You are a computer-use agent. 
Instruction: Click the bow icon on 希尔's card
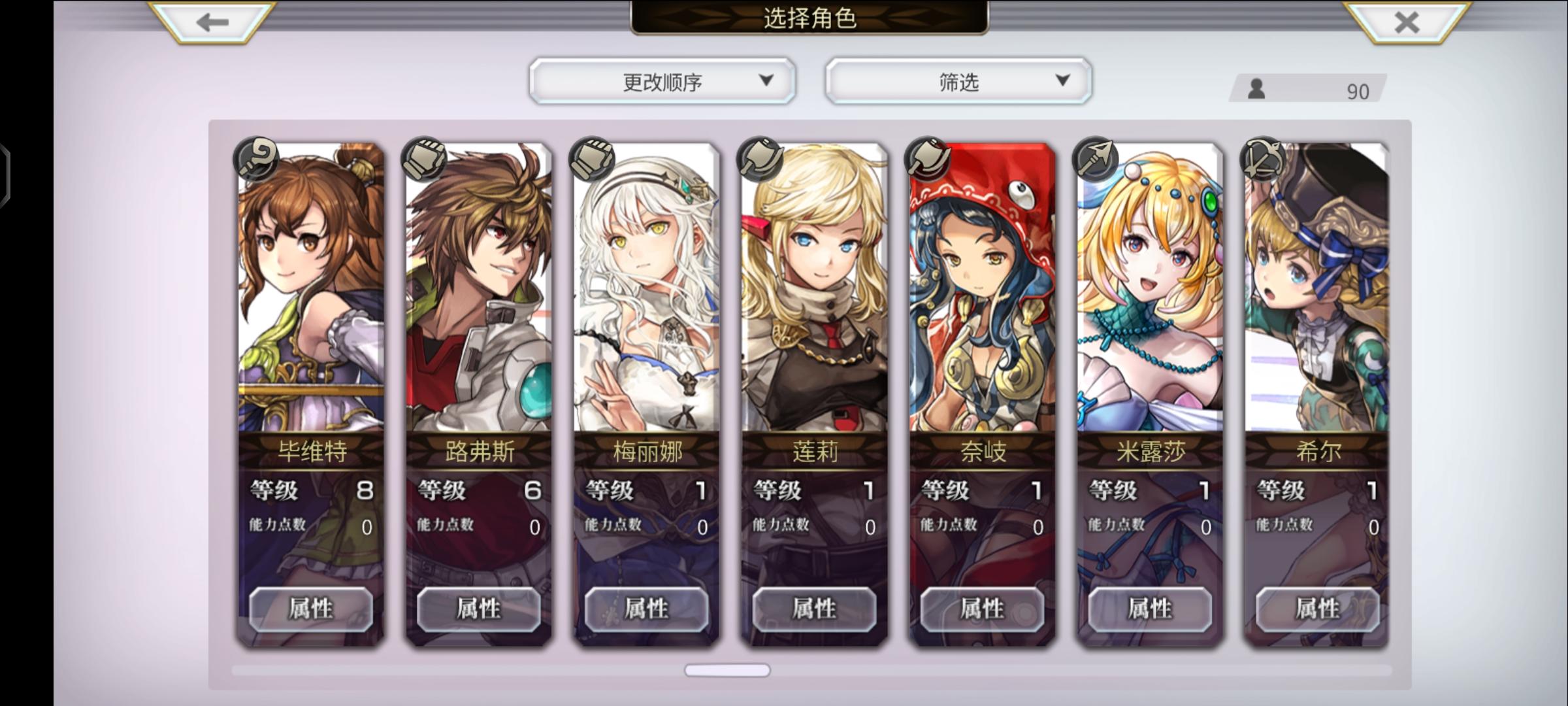[1264, 159]
